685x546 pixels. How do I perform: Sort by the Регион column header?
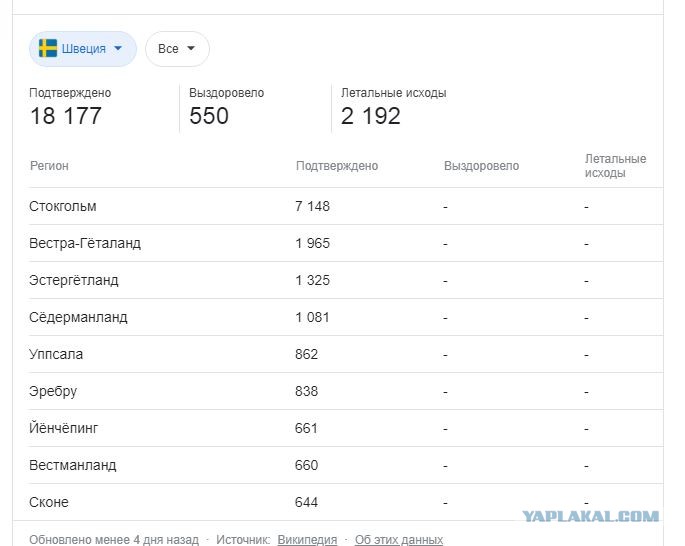(49, 166)
